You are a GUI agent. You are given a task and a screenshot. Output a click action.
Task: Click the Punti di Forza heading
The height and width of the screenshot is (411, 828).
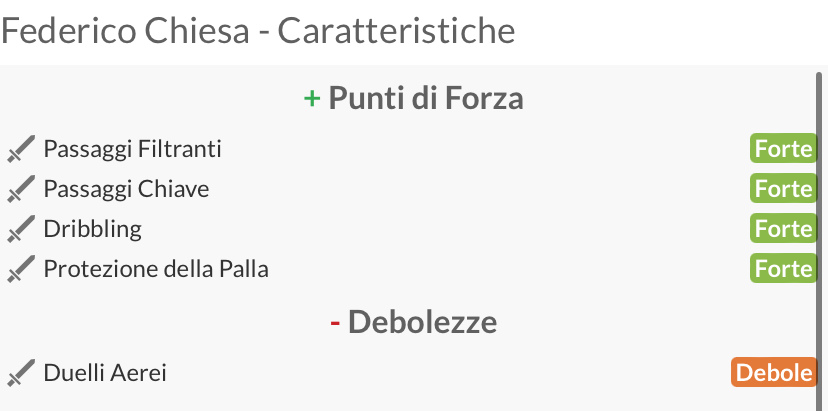pyautogui.click(x=426, y=98)
